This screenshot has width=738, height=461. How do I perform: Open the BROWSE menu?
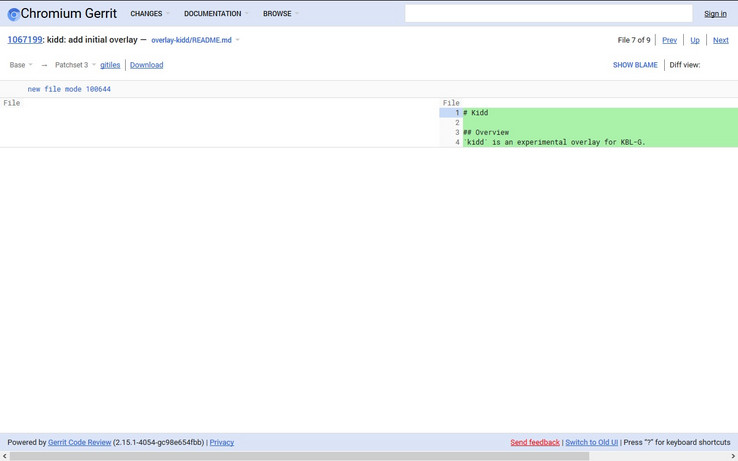click(x=281, y=14)
